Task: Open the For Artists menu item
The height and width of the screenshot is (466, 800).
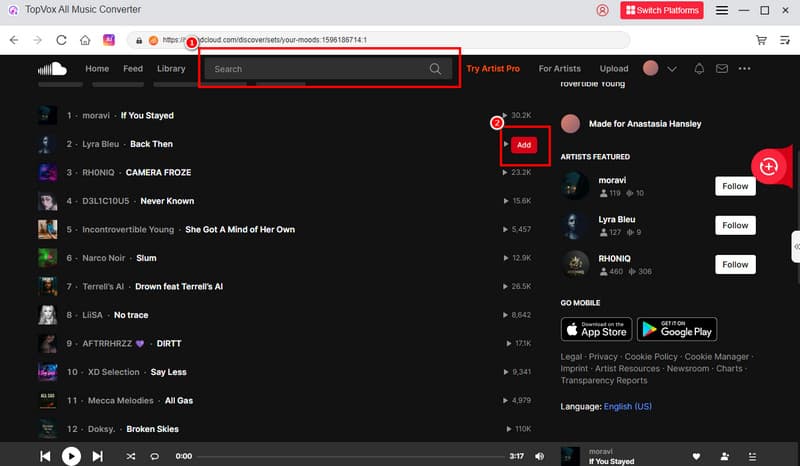Action: (x=560, y=68)
